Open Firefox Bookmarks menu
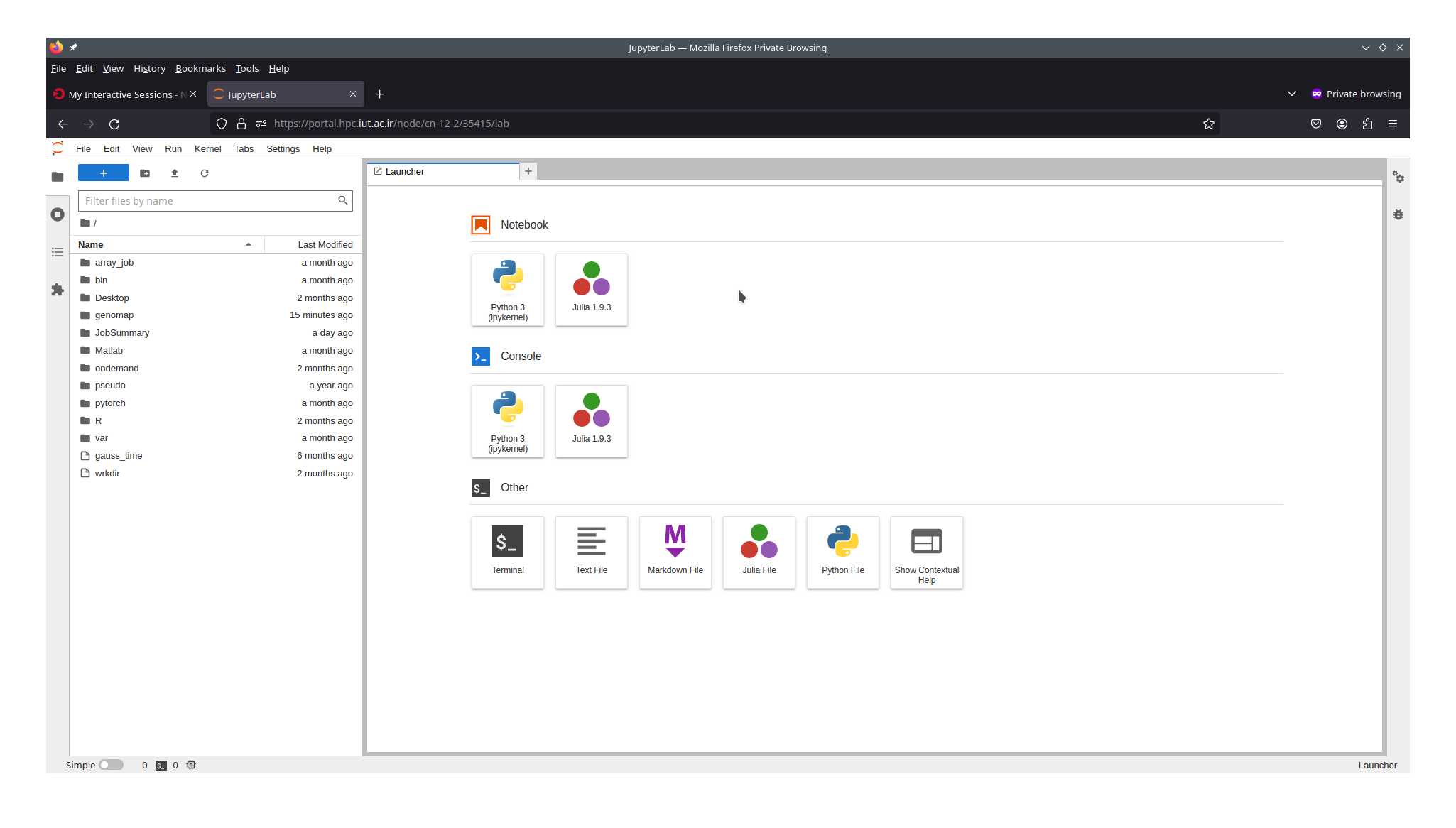Image resolution: width=1456 pixels, height=828 pixels. [x=200, y=69]
